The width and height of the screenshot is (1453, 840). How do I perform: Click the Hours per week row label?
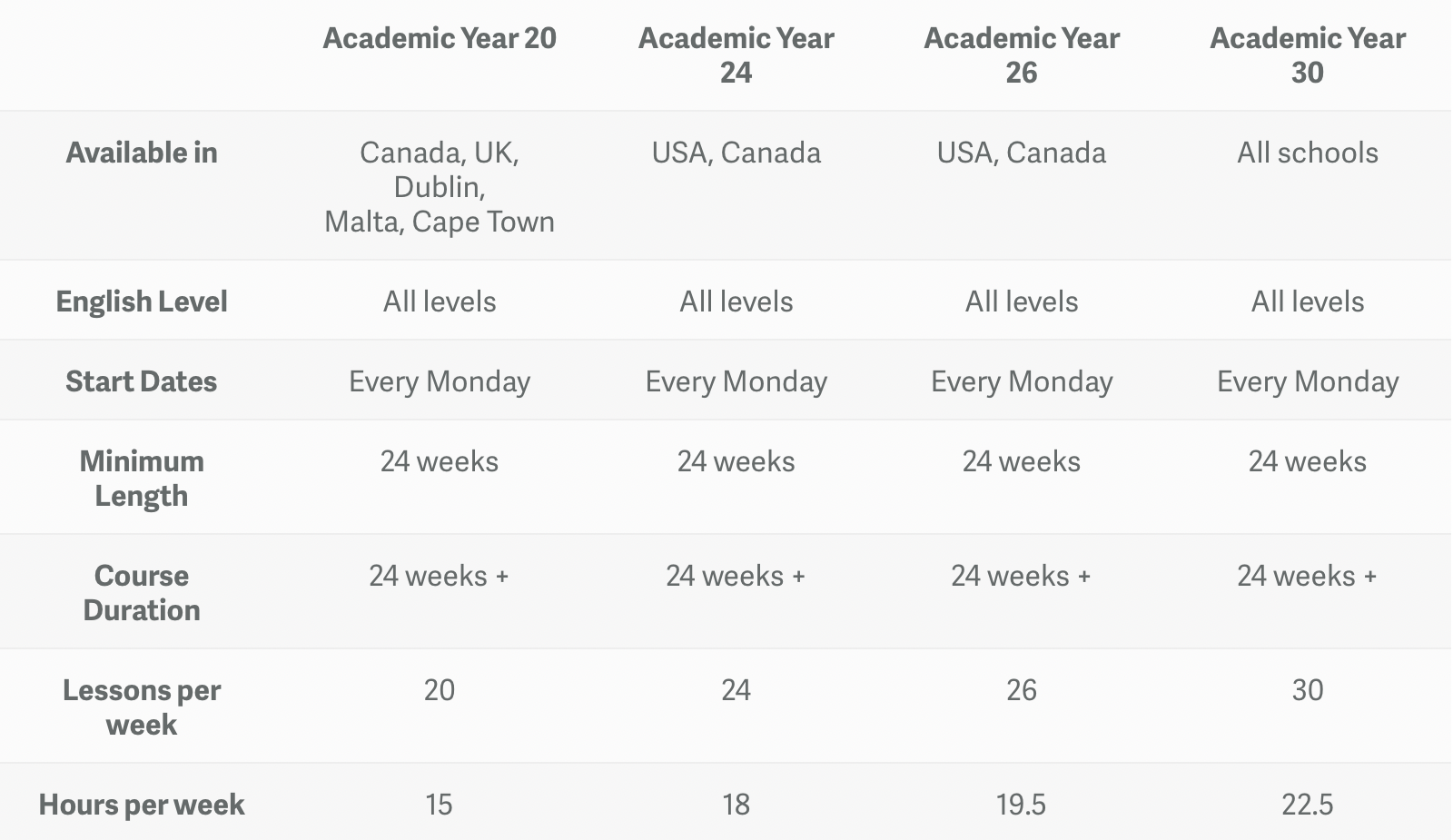click(x=142, y=805)
